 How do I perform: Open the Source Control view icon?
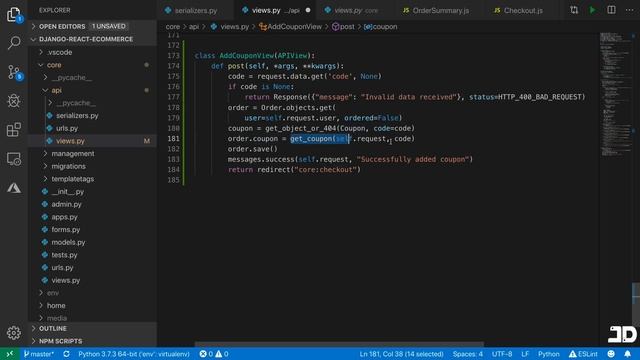13,72
